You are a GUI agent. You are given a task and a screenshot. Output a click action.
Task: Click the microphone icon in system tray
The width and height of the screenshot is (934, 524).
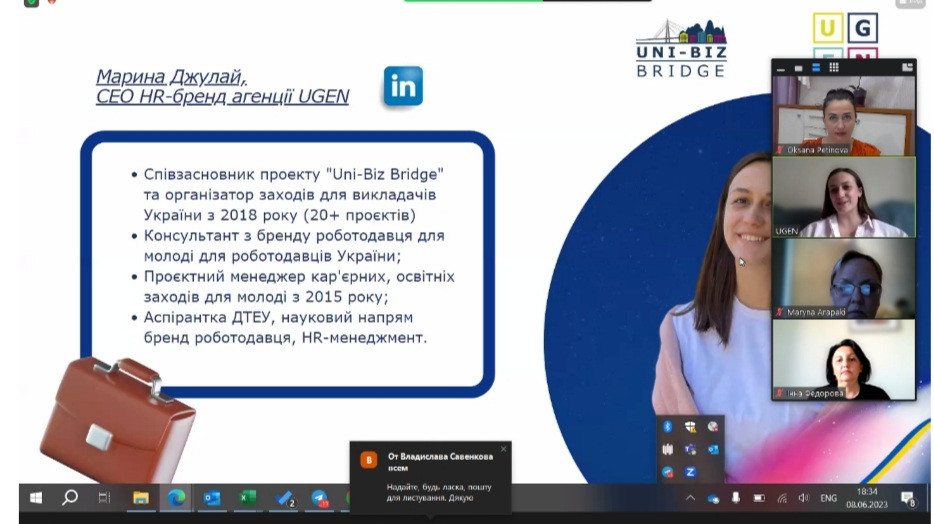736,498
